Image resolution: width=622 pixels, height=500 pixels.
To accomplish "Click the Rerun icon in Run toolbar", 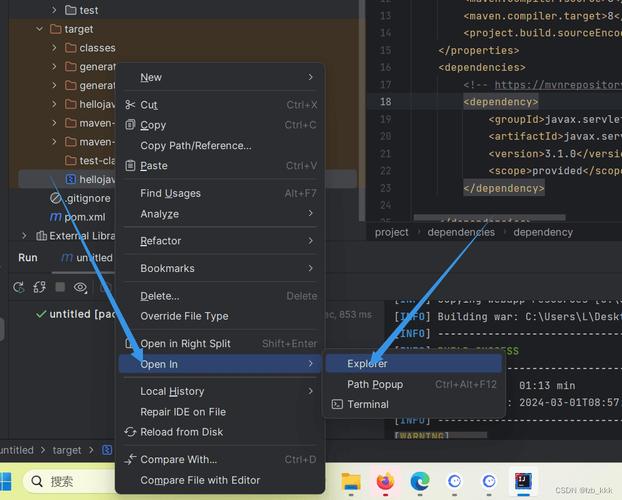I will (18, 287).
